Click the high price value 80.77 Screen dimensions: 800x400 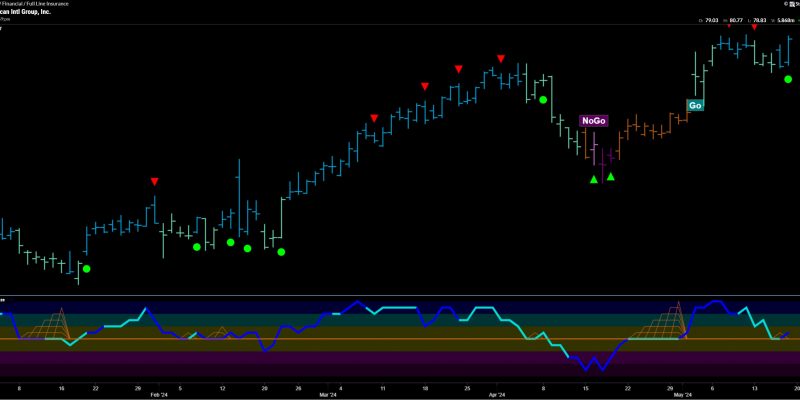735,20
